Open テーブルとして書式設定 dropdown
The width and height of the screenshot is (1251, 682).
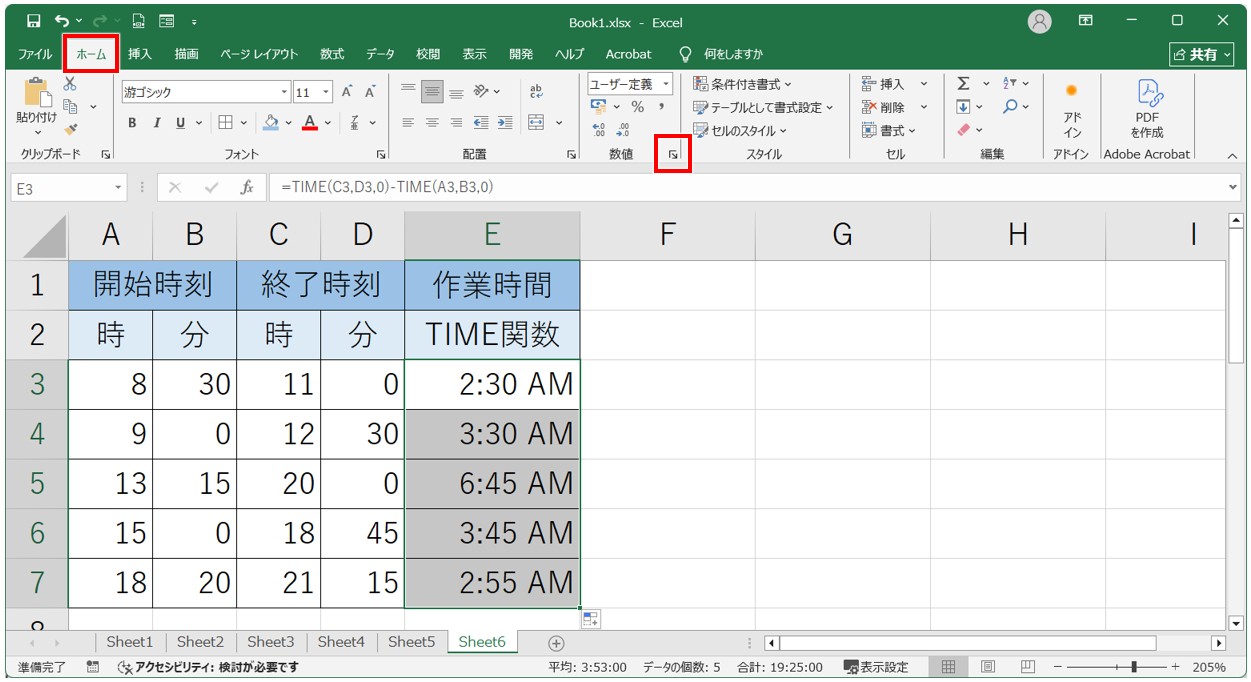click(x=762, y=107)
